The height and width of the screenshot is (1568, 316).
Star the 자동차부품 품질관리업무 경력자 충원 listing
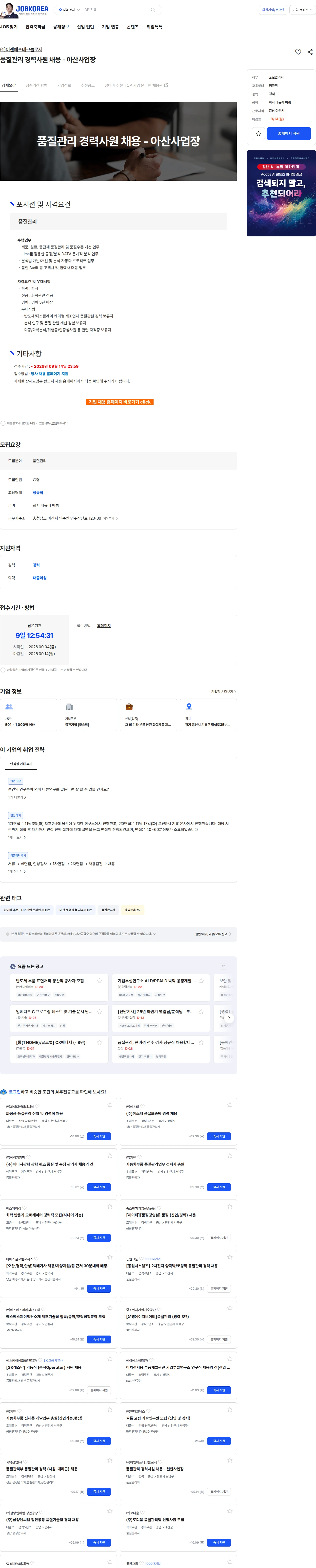pyautogui.click(x=230, y=1155)
